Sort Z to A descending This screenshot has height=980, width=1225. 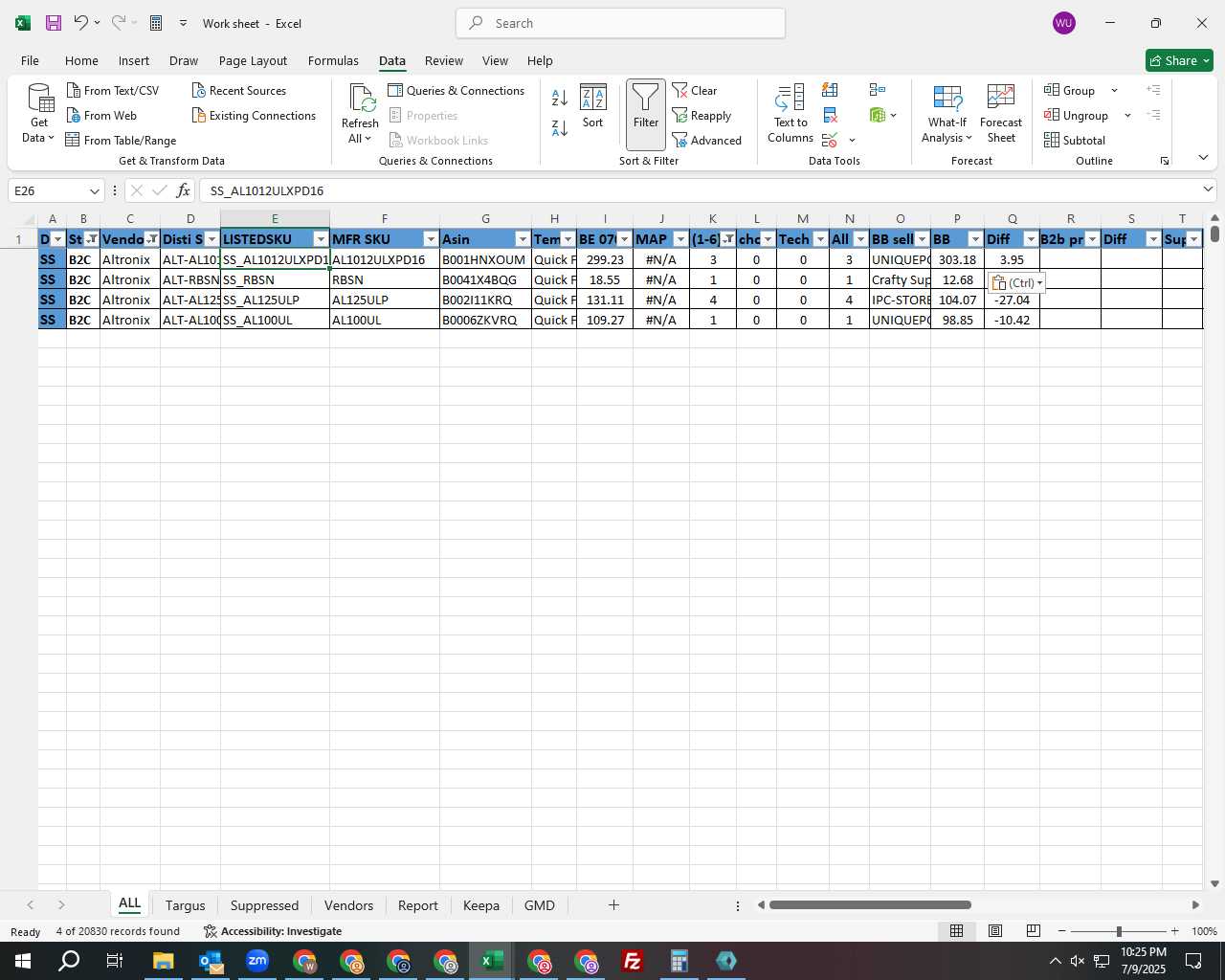(x=560, y=127)
